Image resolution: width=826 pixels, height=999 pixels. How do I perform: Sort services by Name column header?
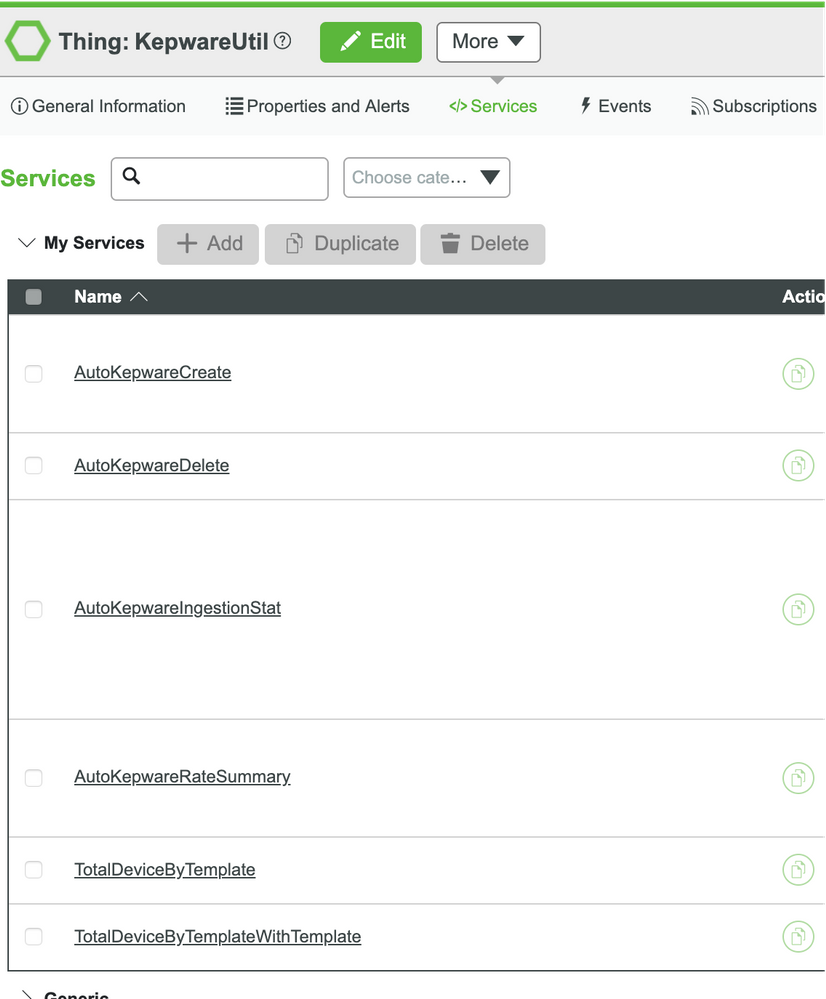98,297
